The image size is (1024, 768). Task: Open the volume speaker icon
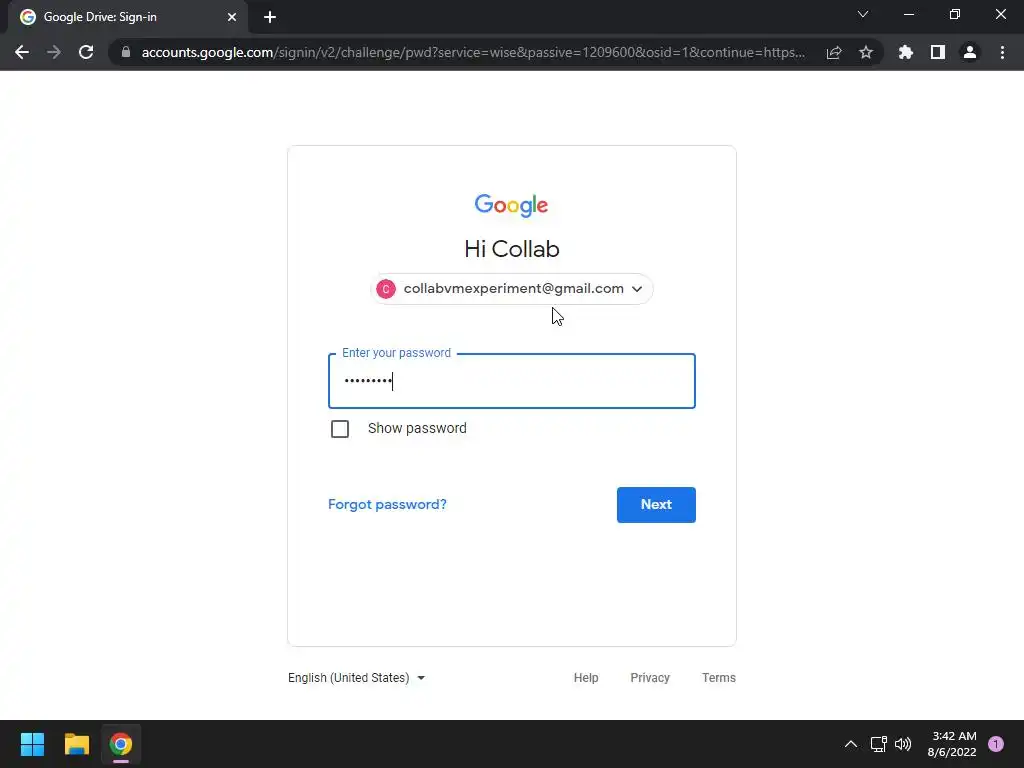(903, 744)
